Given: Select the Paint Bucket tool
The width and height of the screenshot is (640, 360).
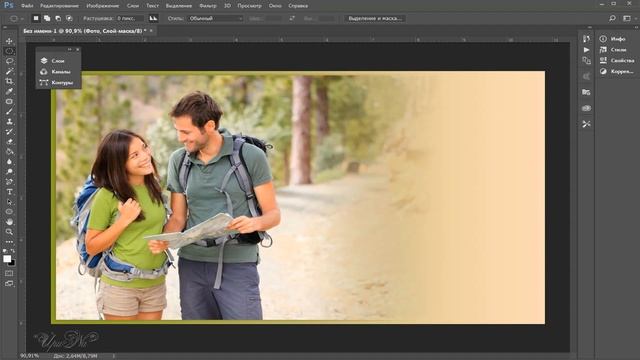Looking at the screenshot, I should pos(9,151).
